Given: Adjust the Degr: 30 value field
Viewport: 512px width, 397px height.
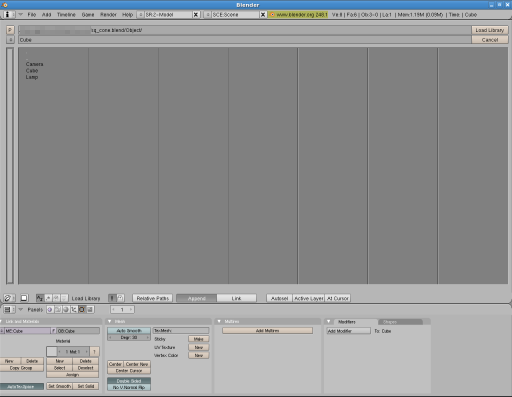Looking at the screenshot, I should 129,337.
